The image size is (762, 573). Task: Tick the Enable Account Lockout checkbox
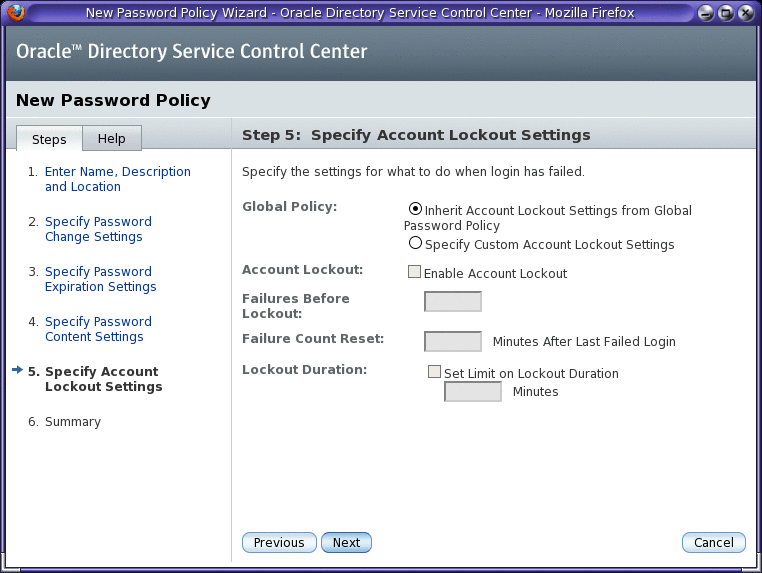[x=414, y=271]
